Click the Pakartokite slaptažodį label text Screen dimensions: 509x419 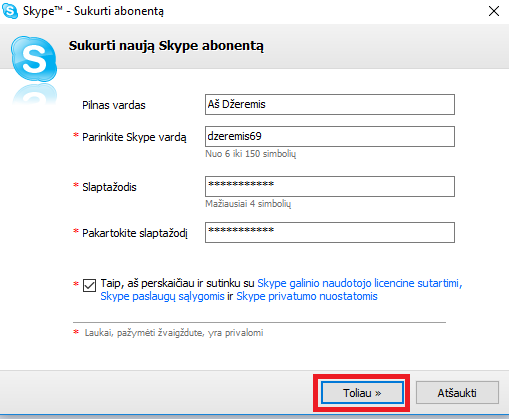point(135,233)
